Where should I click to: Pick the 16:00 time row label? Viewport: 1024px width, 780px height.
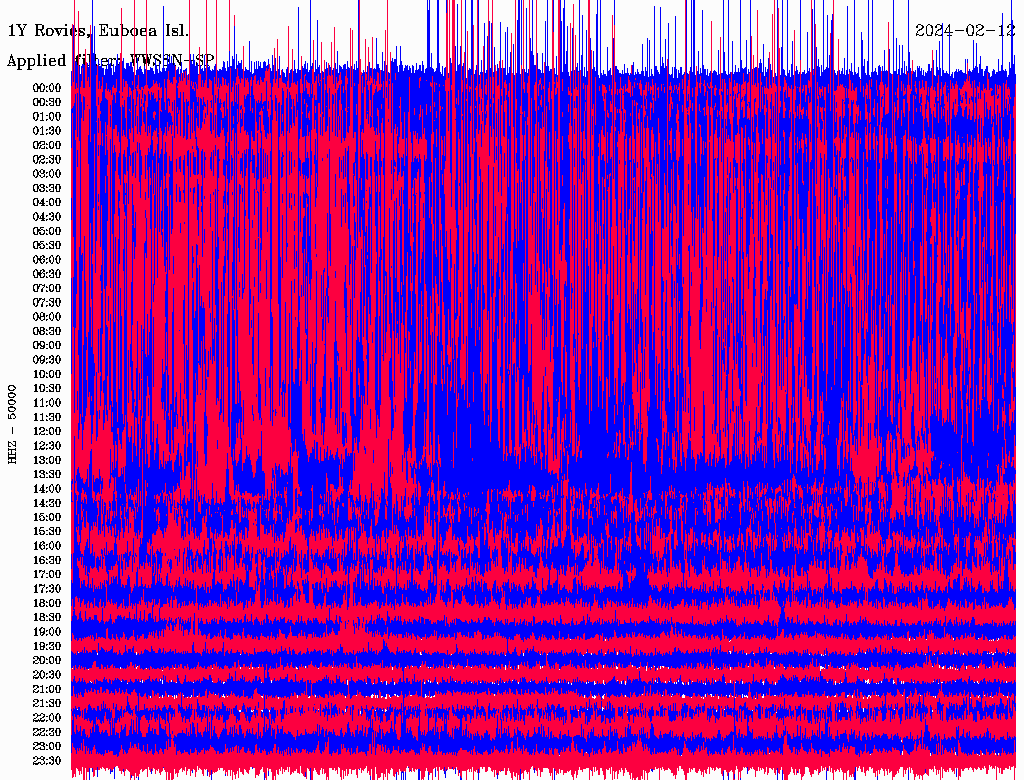tap(47, 546)
